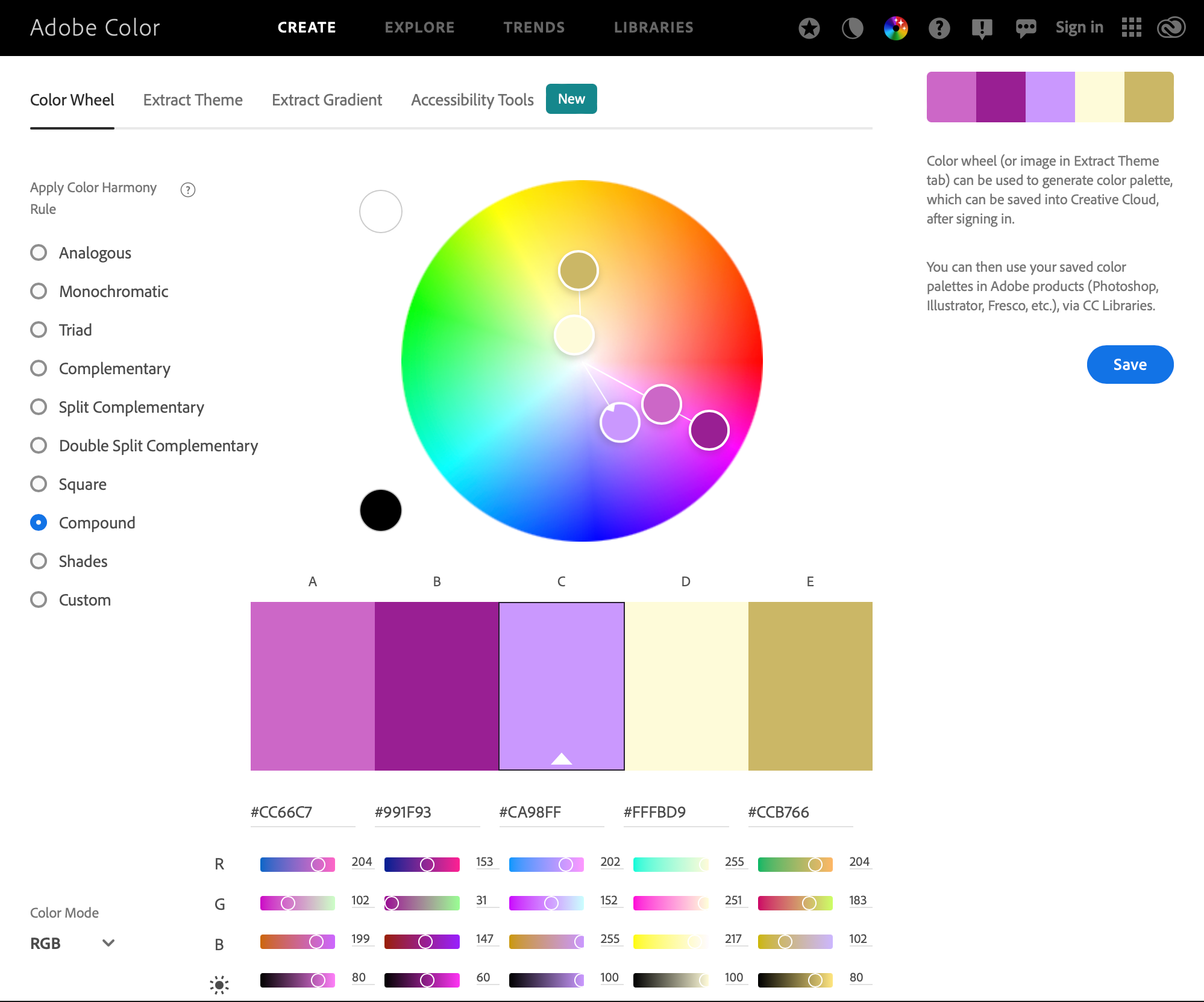Select color swatch B dark purple

[x=437, y=686]
